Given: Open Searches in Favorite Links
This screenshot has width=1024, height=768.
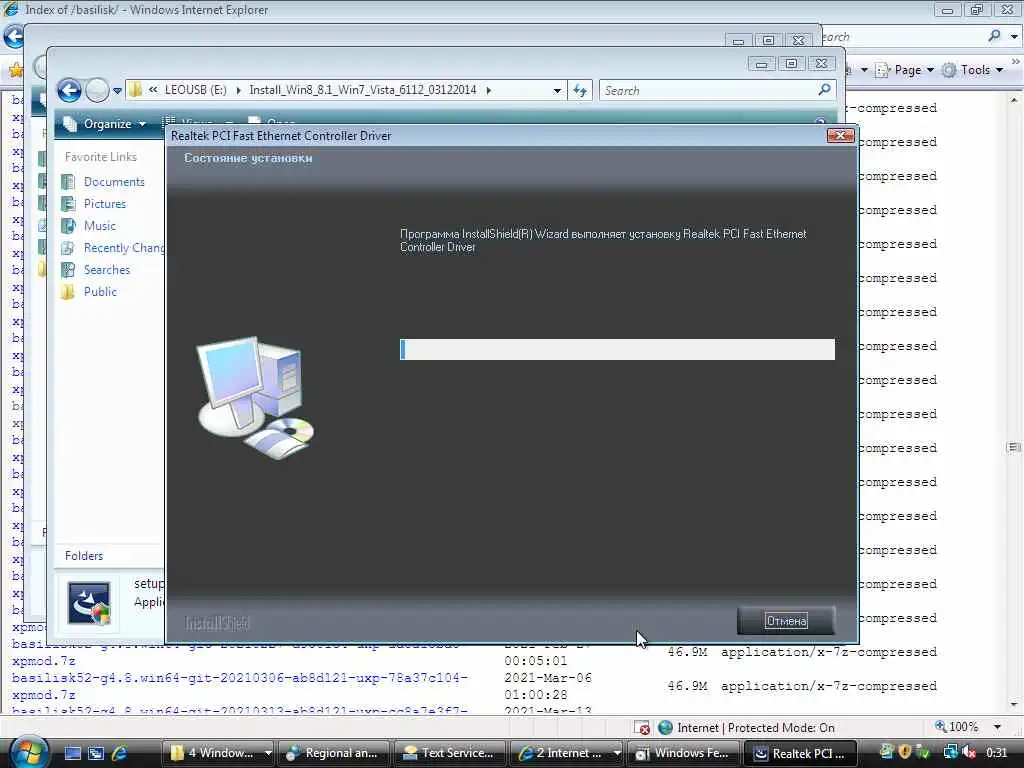Looking at the screenshot, I should pos(106,270).
